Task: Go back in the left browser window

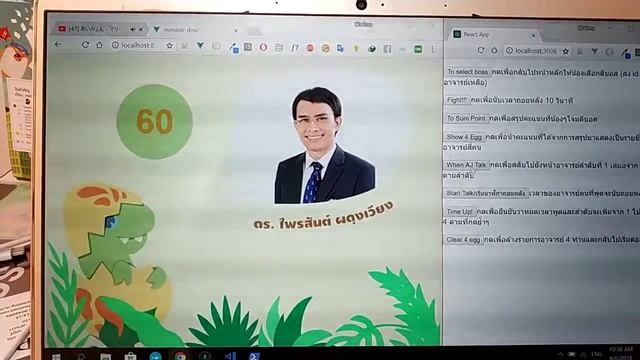Action: tap(58, 44)
